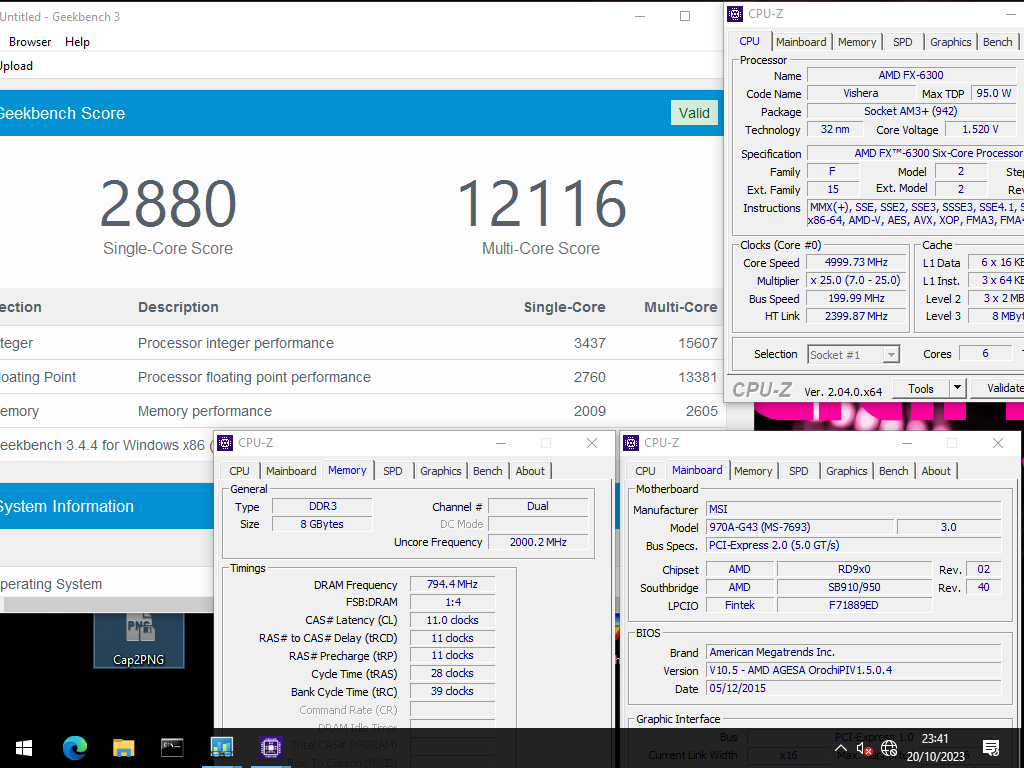Open the Socket #1 selection dropdown
Image resolution: width=1024 pixels, height=768 pixels.
pos(854,355)
